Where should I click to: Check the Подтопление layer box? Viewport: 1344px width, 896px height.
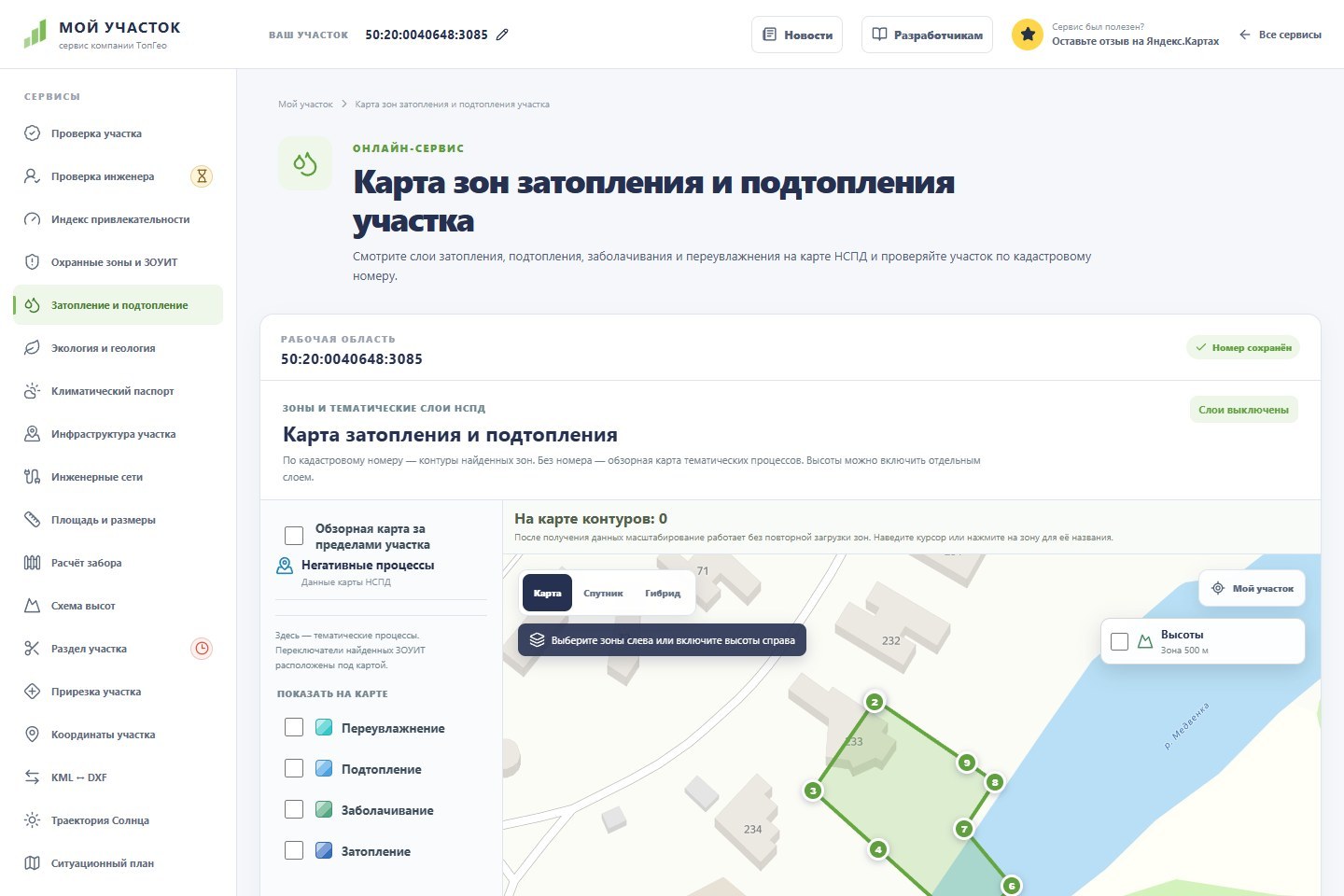point(294,768)
